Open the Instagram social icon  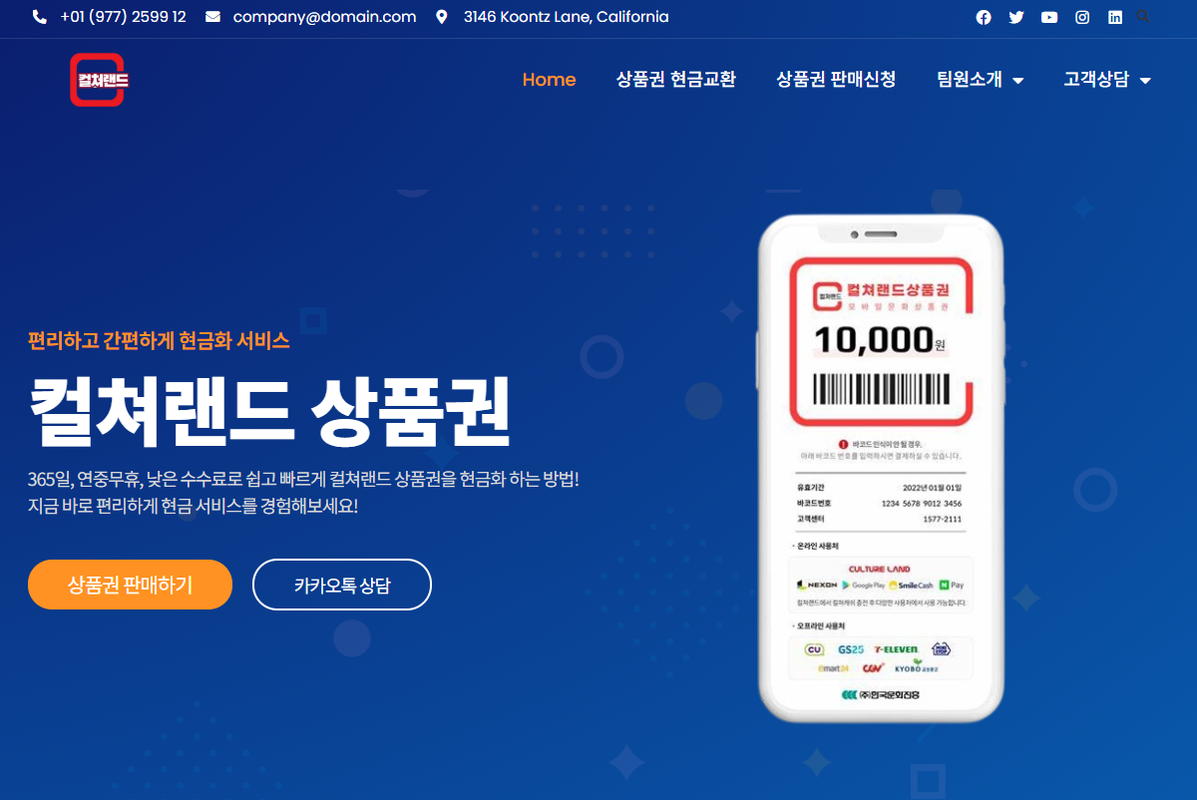[x=1082, y=17]
